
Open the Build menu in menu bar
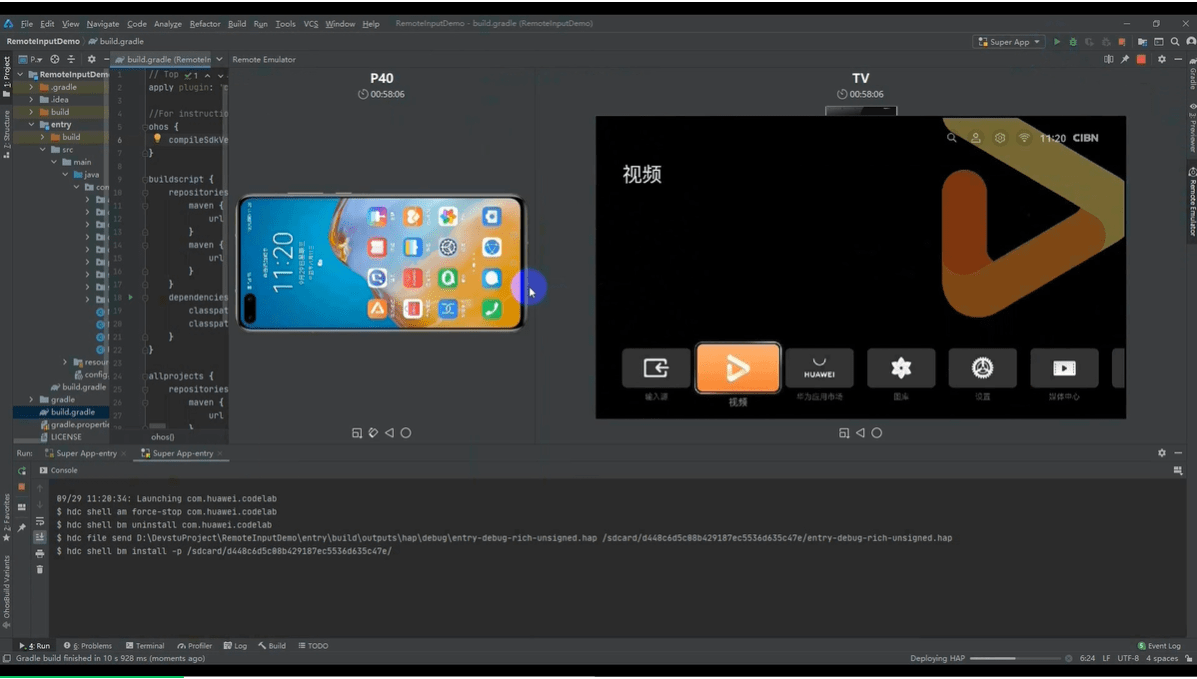click(x=237, y=24)
